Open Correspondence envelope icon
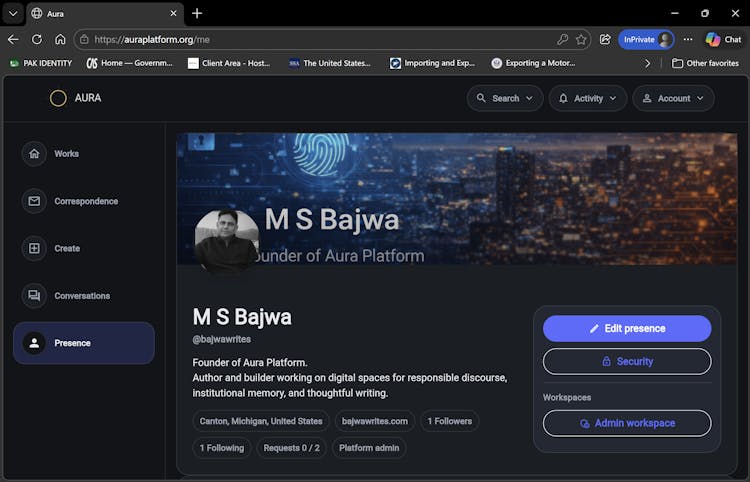The height and width of the screenshot is (482, 750). (x=35, y=201)
